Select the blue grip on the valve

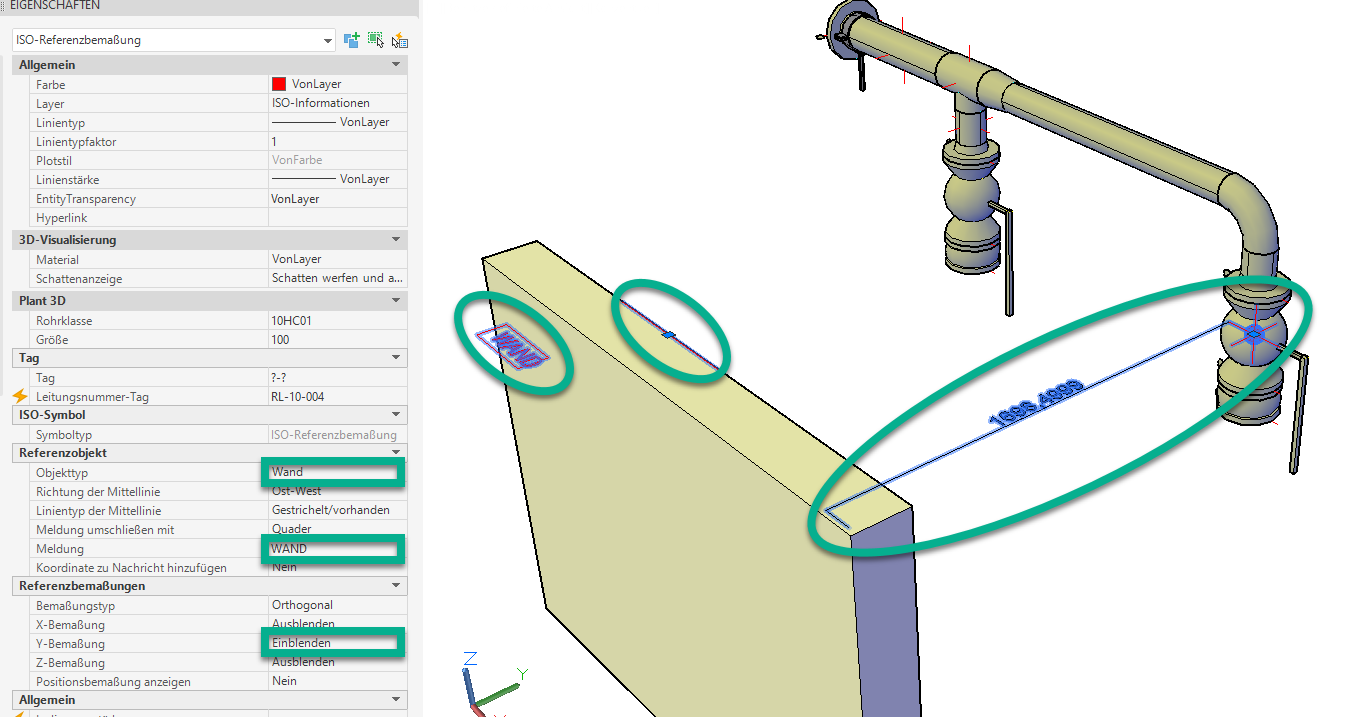click(1252, 334)
